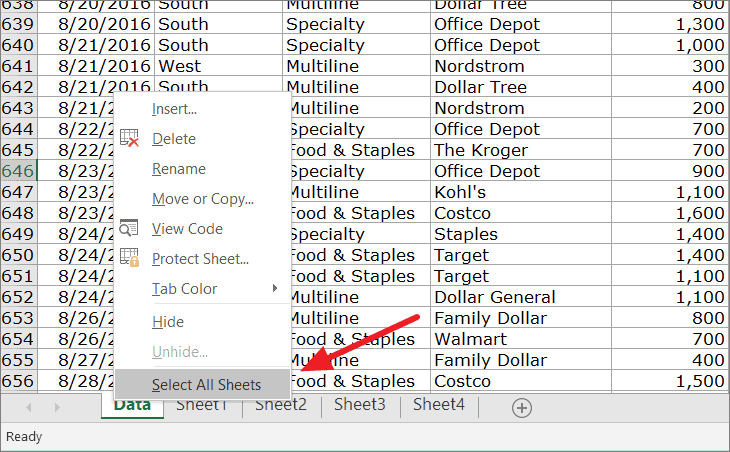The width and height of the screenshot is (730, 452).
Task: Click the Ready status bar indicator
Action: click(x=24, y=437)
